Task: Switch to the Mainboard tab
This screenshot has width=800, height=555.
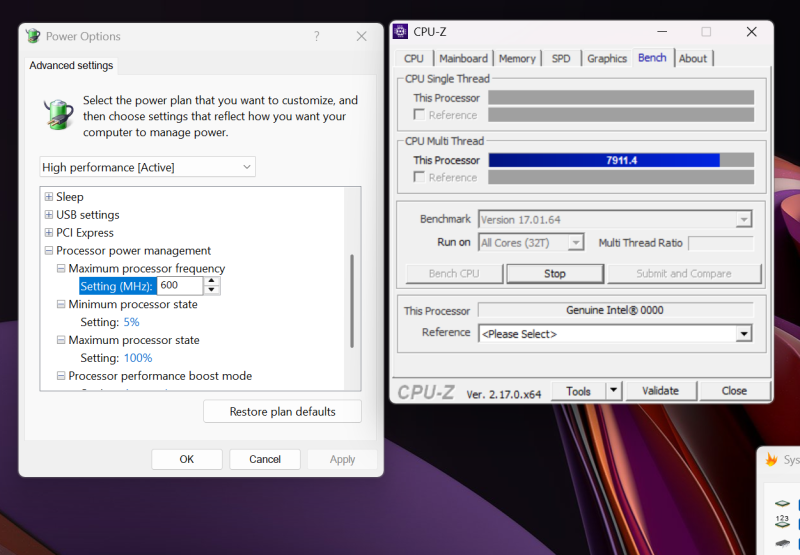Action: pos(463,59)
